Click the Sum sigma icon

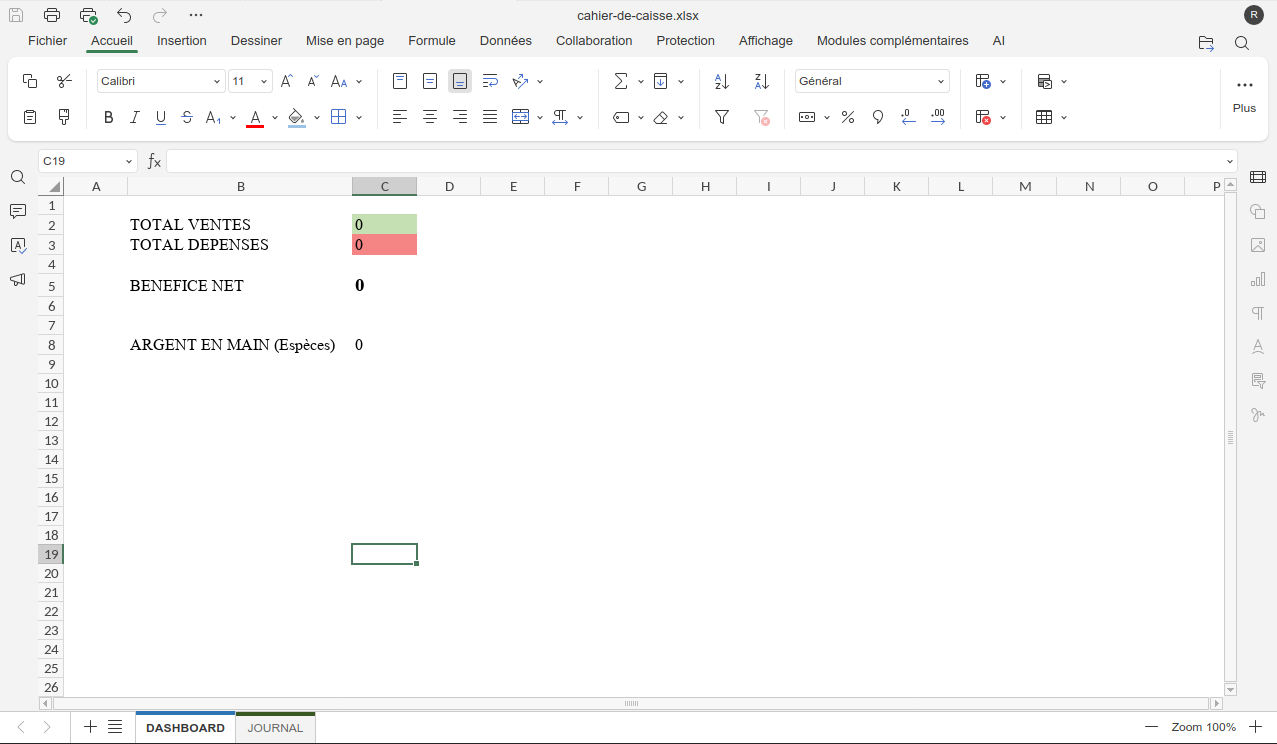(621, 81)
